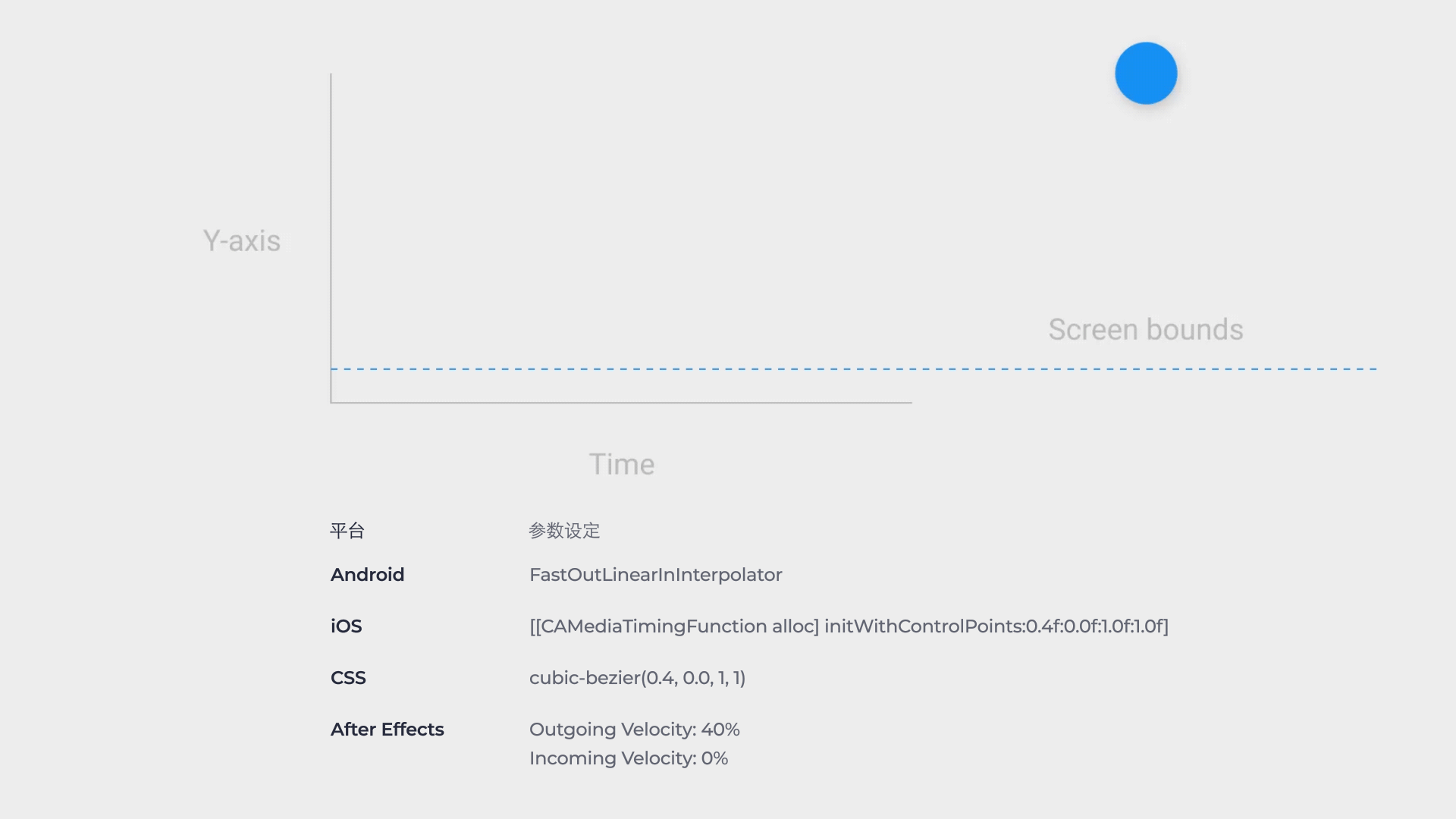Click the FastOutLinearInInterpolator text
Screen dimensions: 1456x819
[x=655, y=575]
